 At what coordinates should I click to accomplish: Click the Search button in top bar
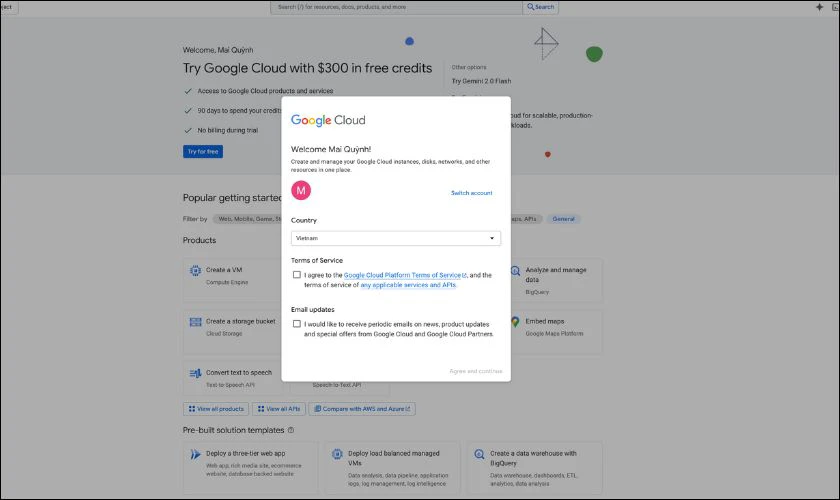(x=541, y=7)
